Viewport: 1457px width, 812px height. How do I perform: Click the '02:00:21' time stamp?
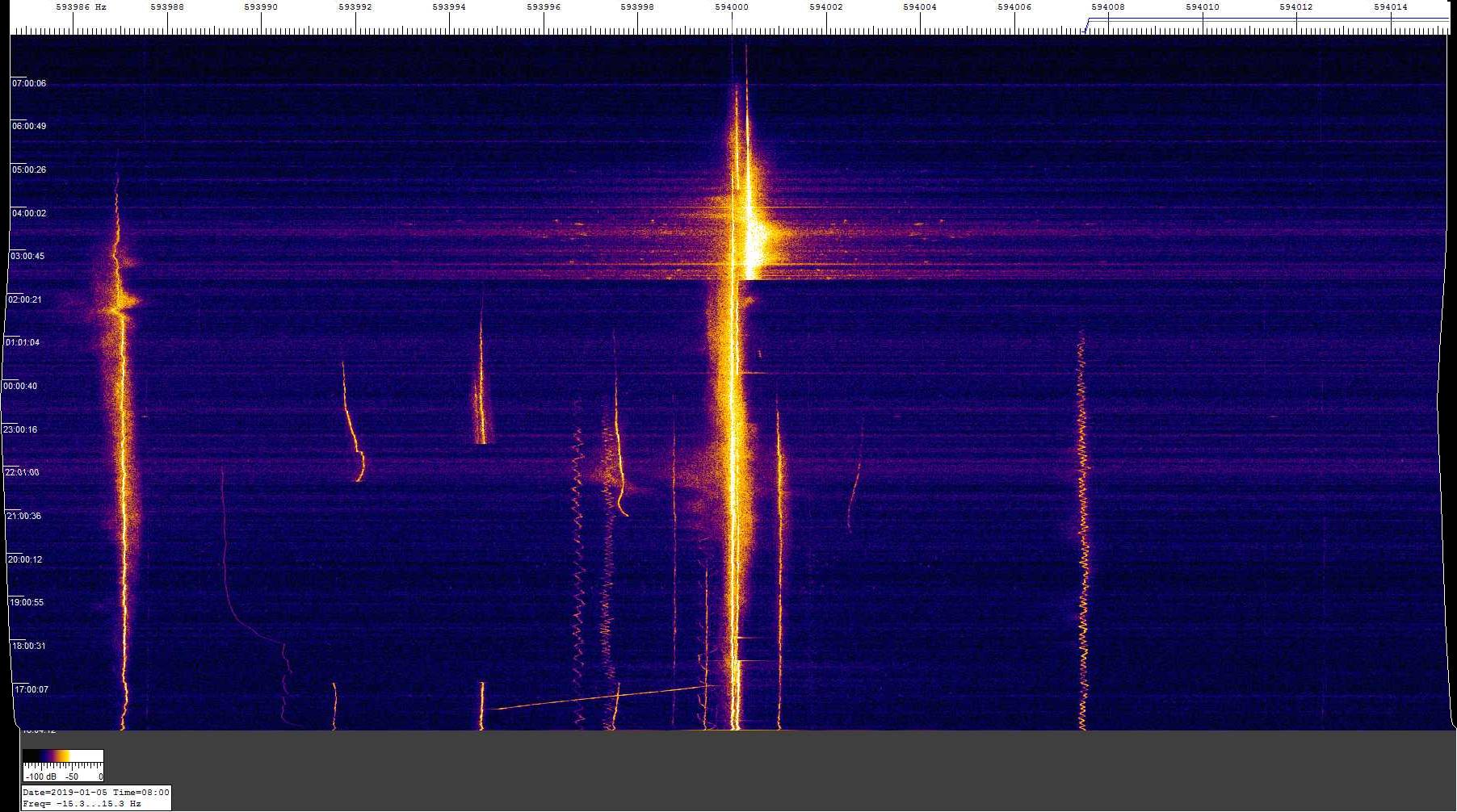[24, 300]
